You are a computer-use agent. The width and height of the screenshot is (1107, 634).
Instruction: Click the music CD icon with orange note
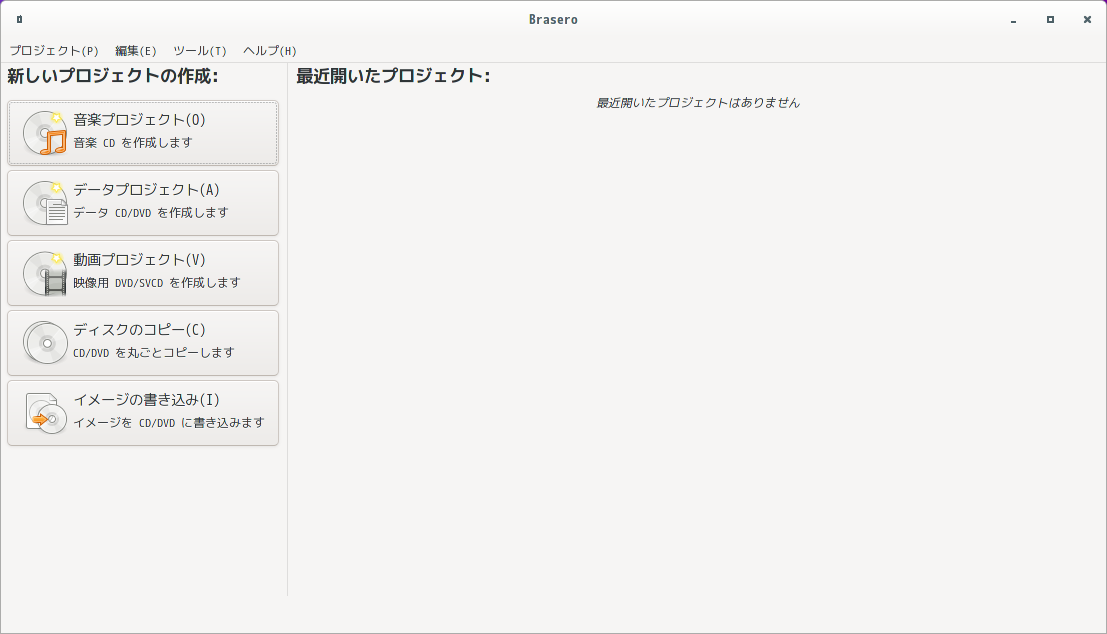(x=45, y=133)
